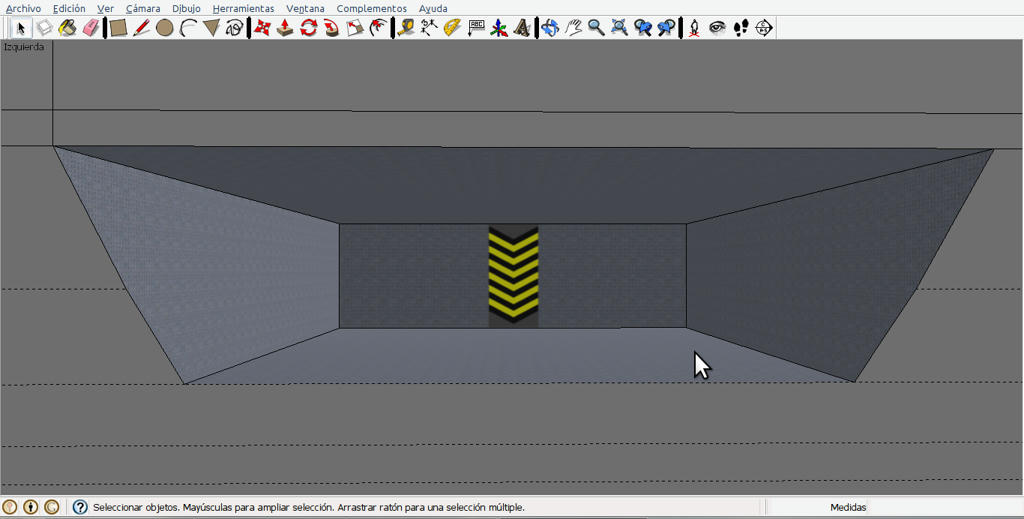The image size is (1024, 519).
Task: Select the Protractor tool
Action: point(452,27)
